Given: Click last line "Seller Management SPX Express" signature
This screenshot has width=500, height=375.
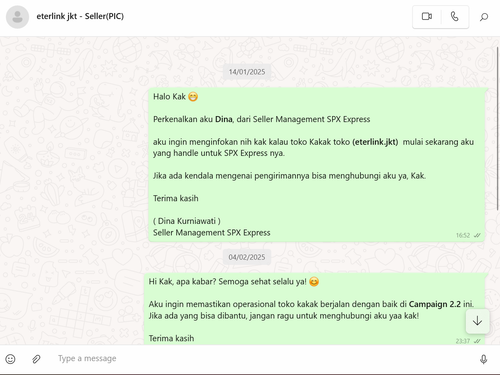Looking at the screenshot, I should (212, 233).
